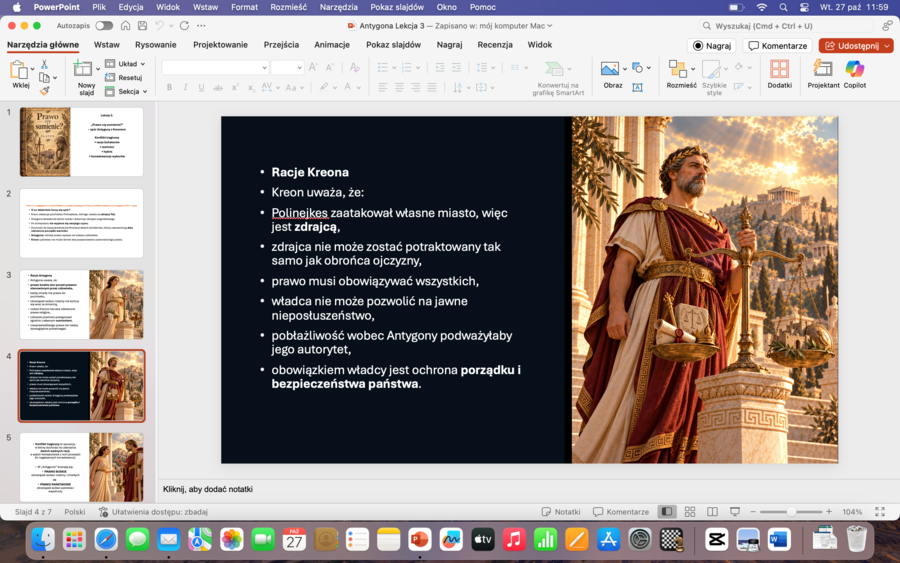Image resolution: width=900 pixels, height=563 pixels.
Task: Select slide 5 thumbnail
Action: click(x=82, y=467)
